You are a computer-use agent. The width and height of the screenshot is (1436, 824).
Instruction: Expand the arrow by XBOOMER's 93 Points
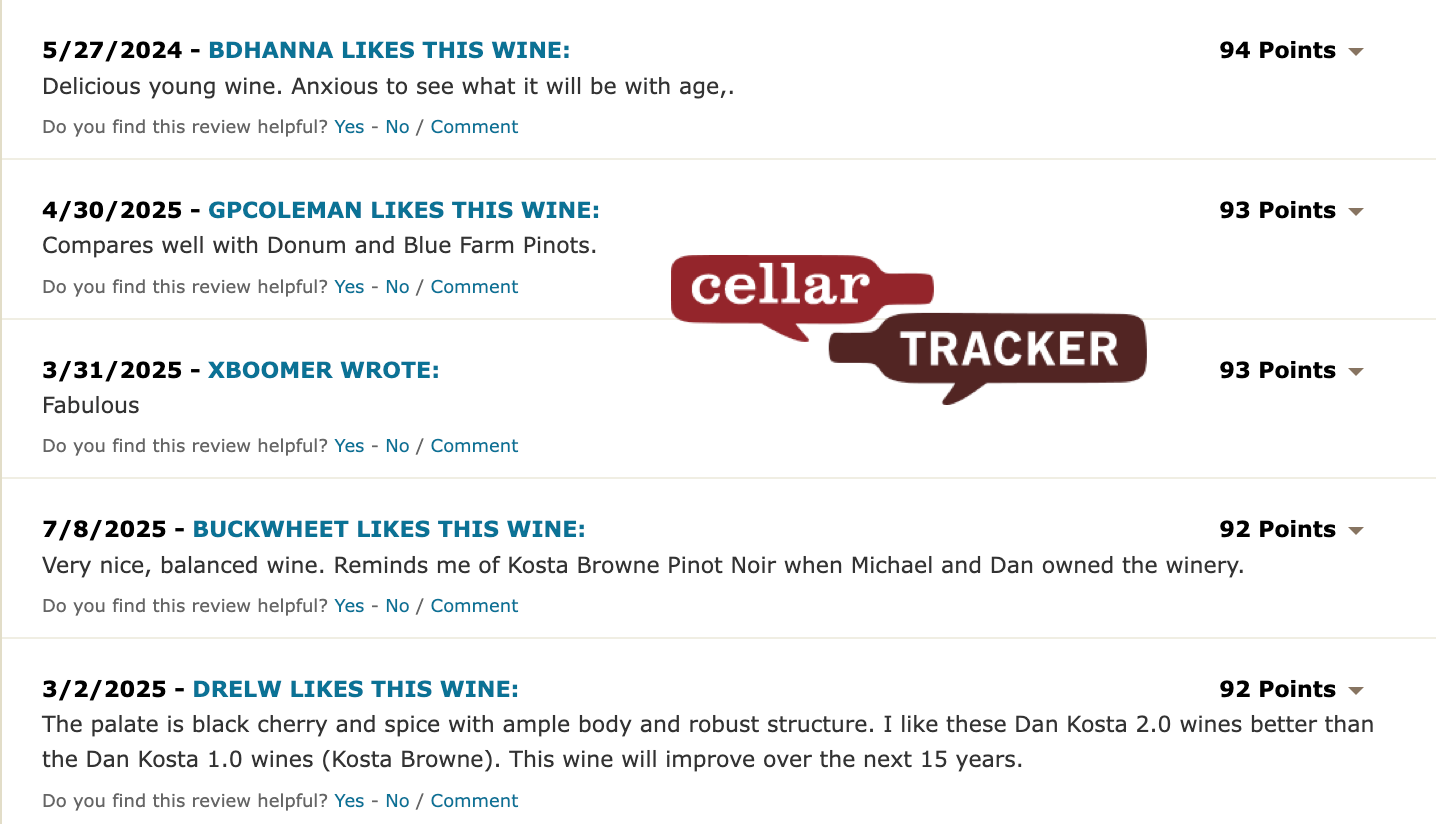pos(1356,371)
